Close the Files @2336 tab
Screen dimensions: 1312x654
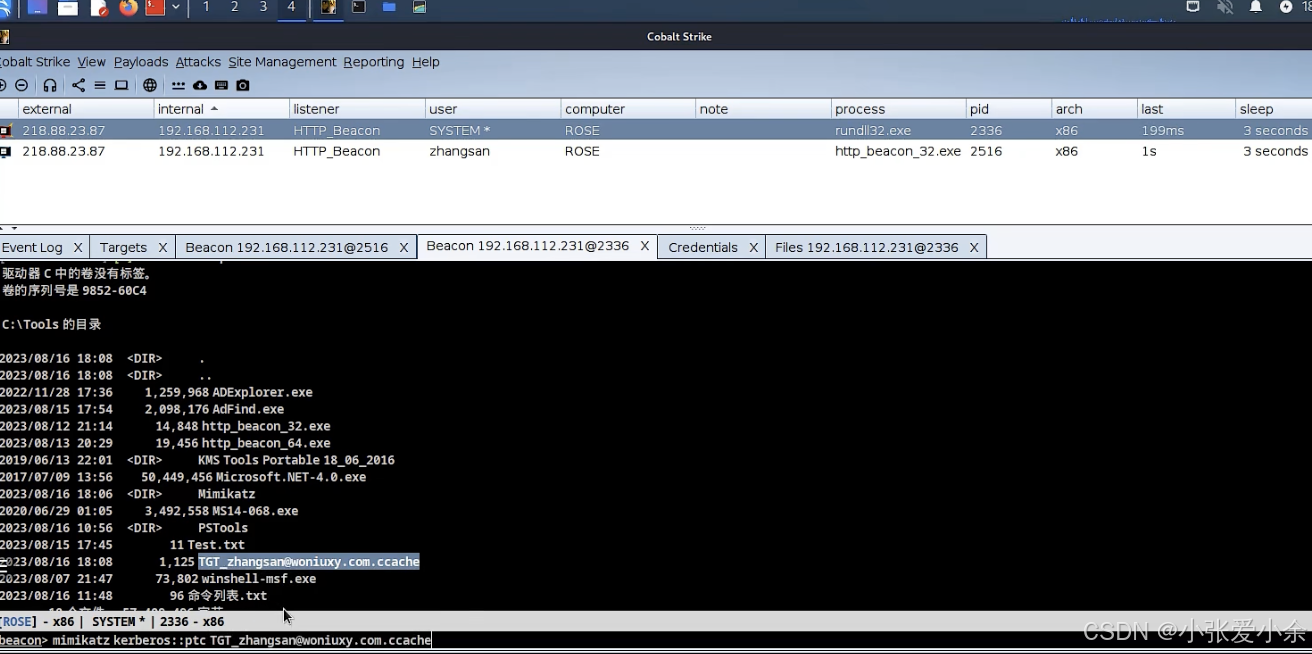(974, 247)
